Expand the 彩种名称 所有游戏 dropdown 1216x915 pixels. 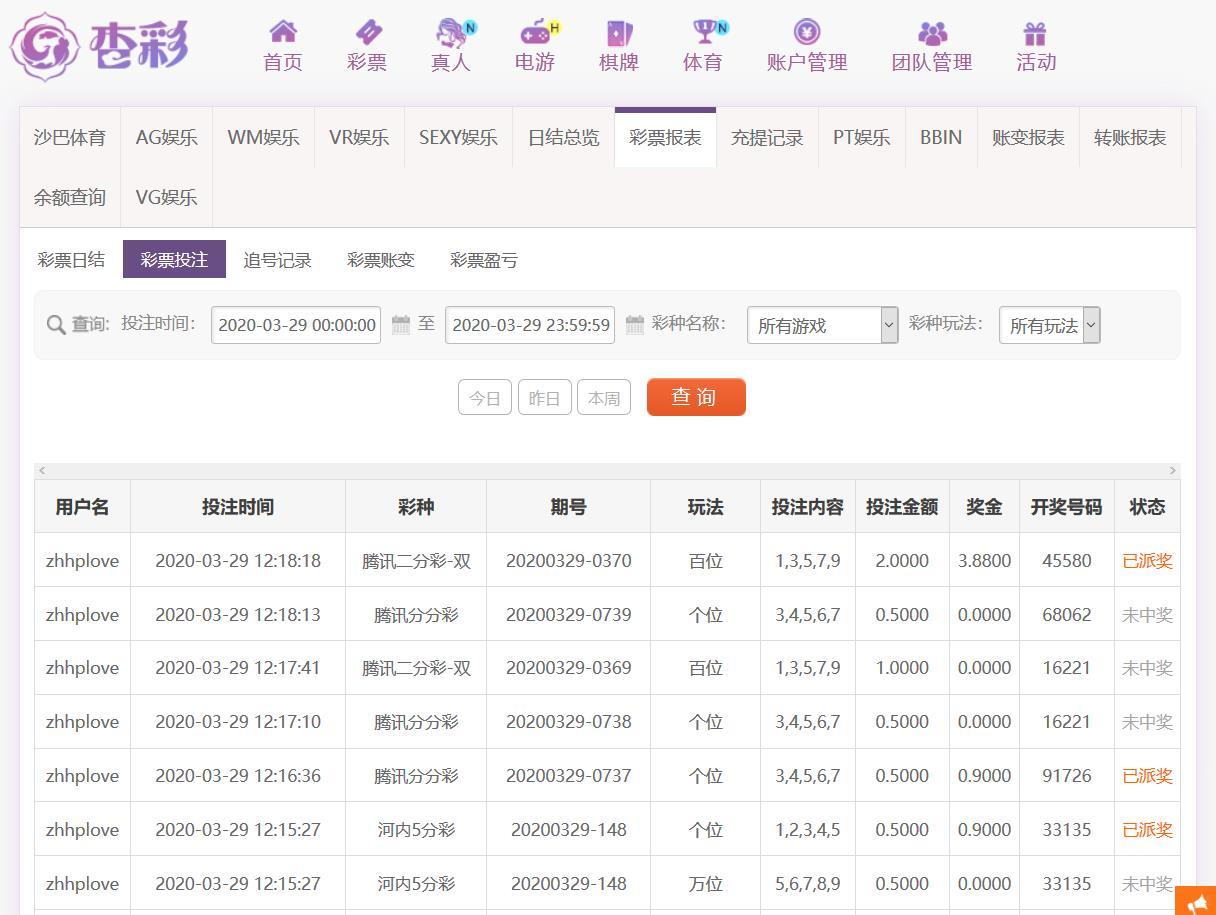coord(823,325)
